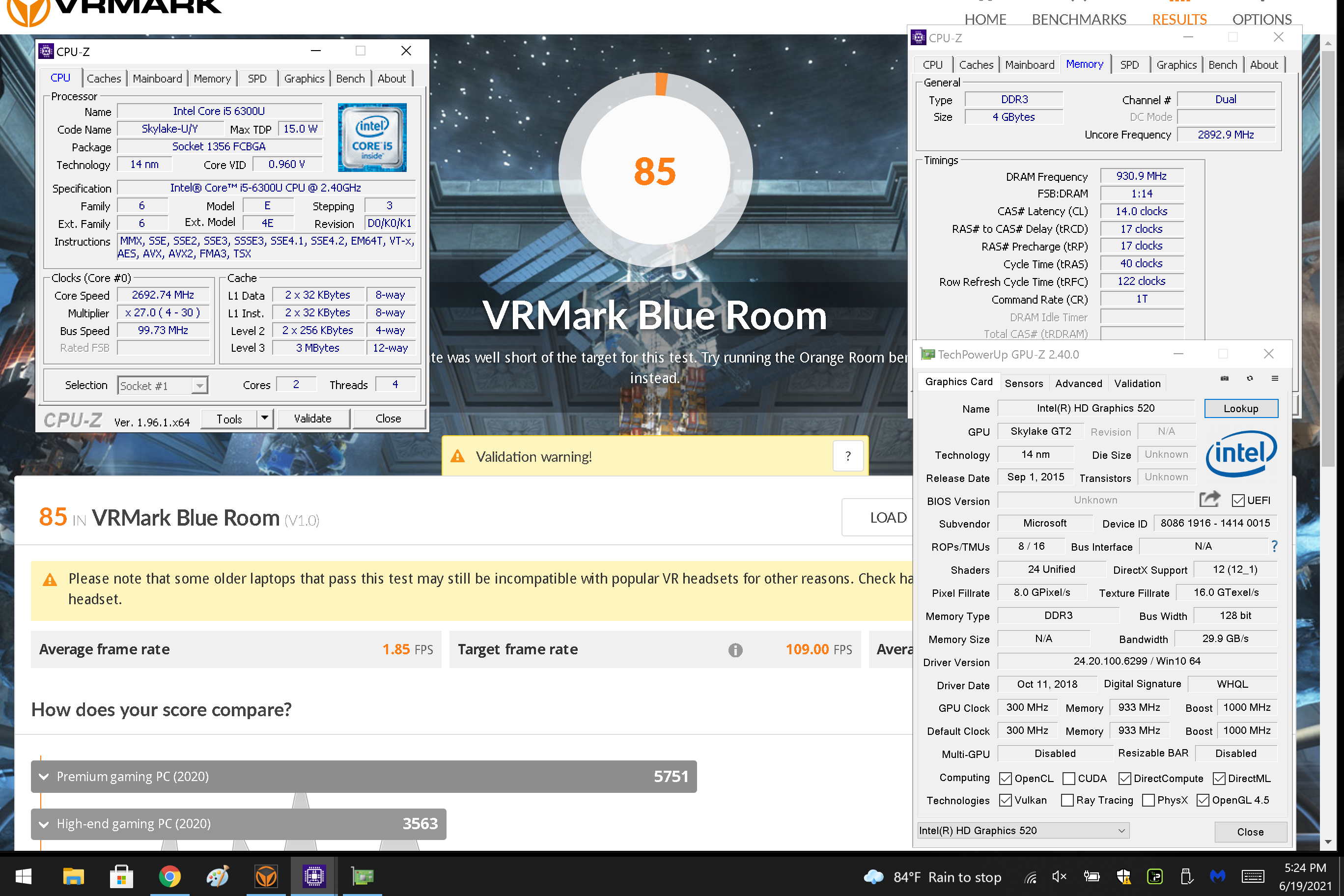Click the Wi-Fi network tray icon

1030,877
